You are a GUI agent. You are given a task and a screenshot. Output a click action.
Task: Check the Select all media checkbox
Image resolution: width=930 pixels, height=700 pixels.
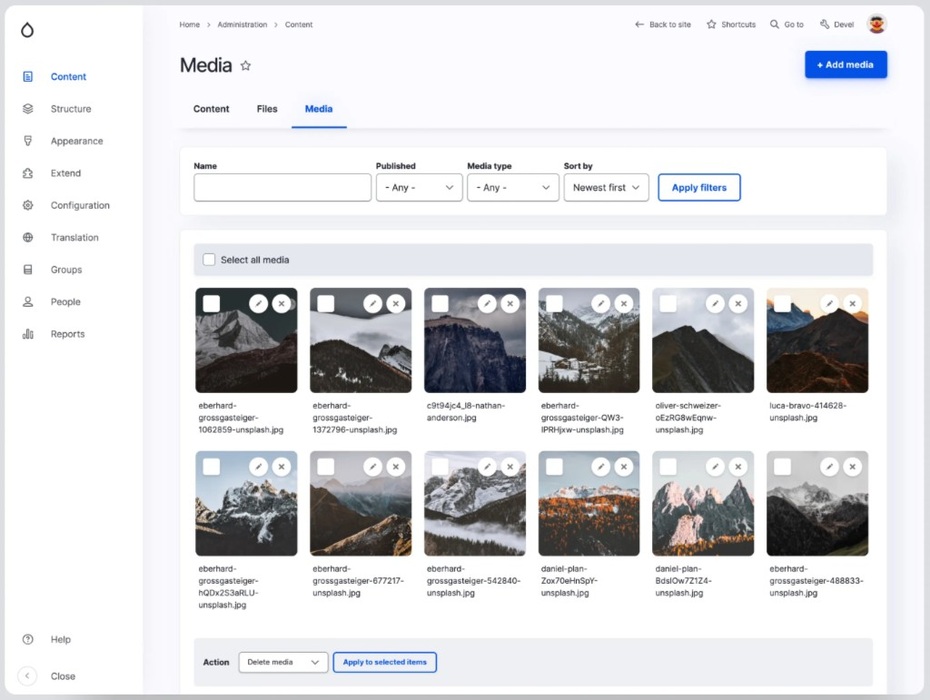coord(209,260)
